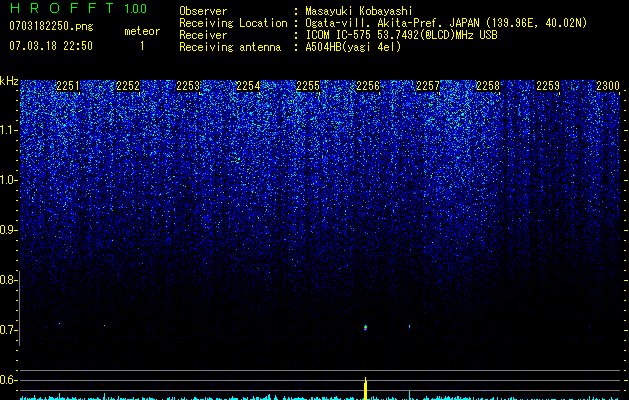Click the file name 0703182250.png

[51, 27]
